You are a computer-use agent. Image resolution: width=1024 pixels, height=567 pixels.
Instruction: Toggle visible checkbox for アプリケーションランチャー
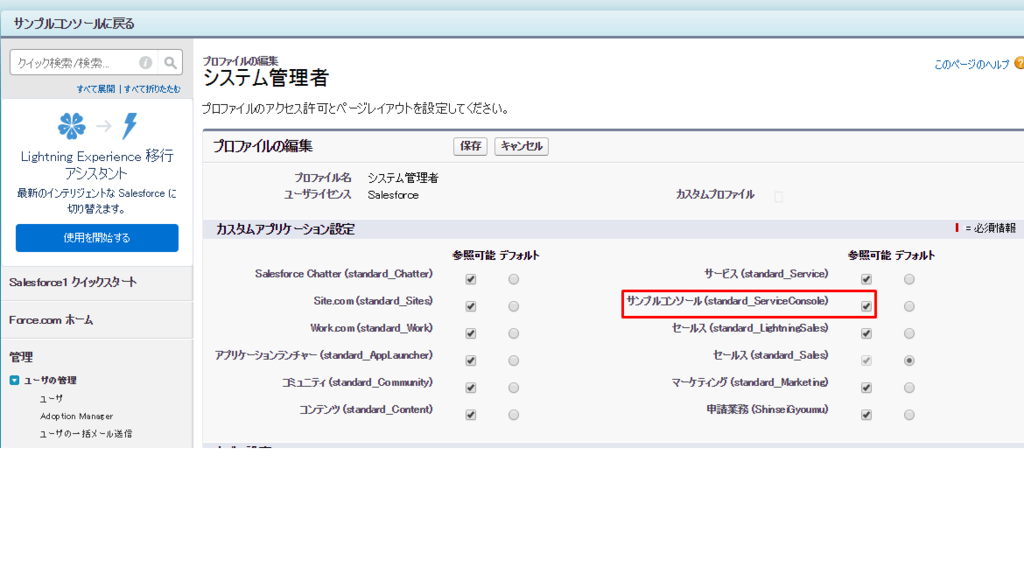tap(471, 361)
